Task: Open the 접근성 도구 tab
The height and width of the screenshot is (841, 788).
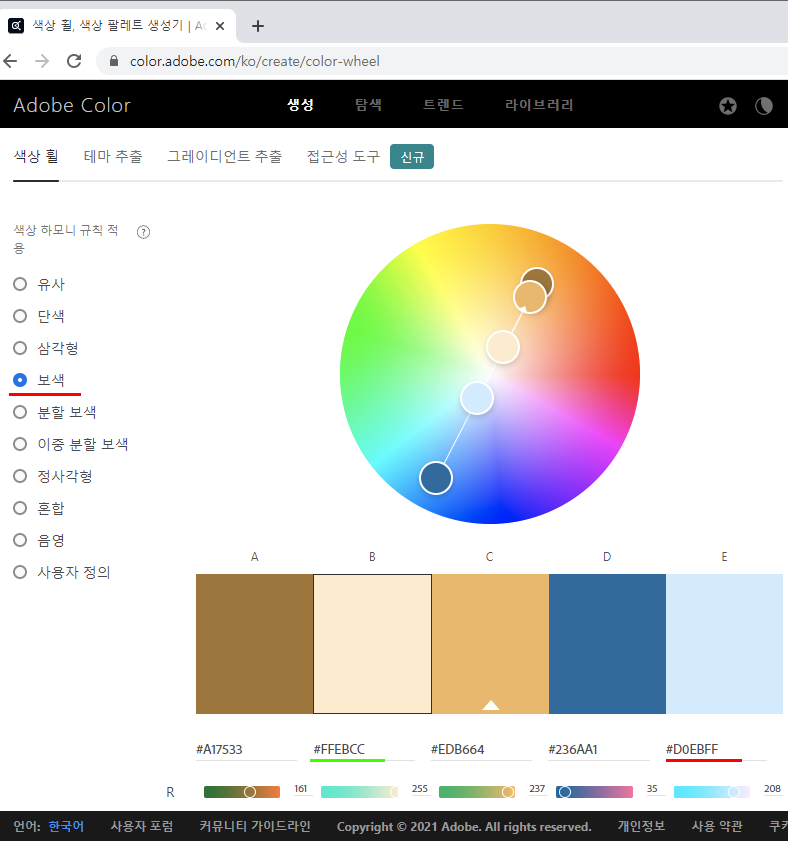Action: coord(343,157)
